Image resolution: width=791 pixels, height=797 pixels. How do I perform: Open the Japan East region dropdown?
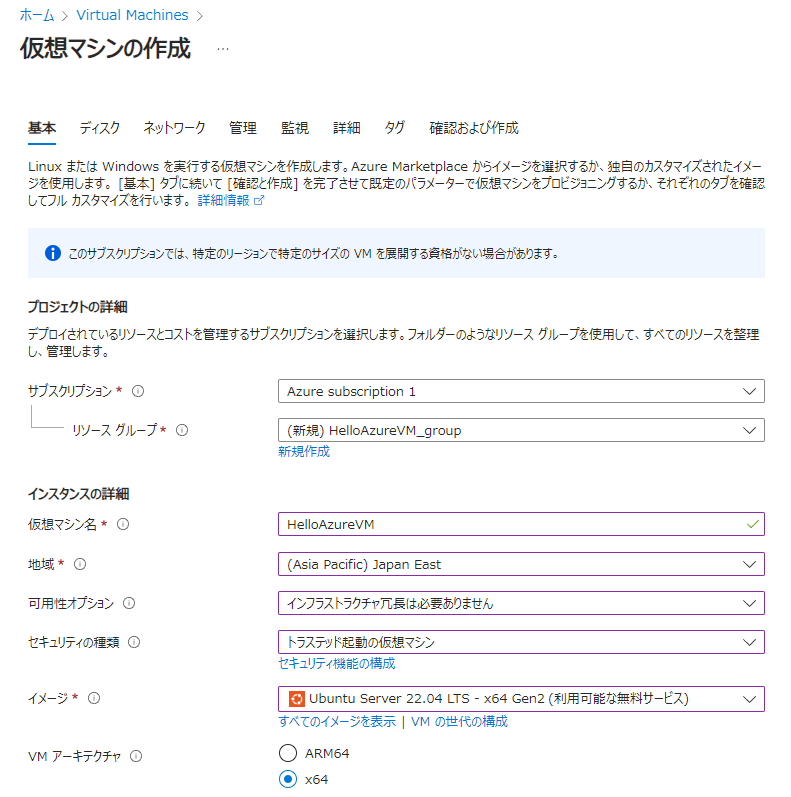click(521, 564)
